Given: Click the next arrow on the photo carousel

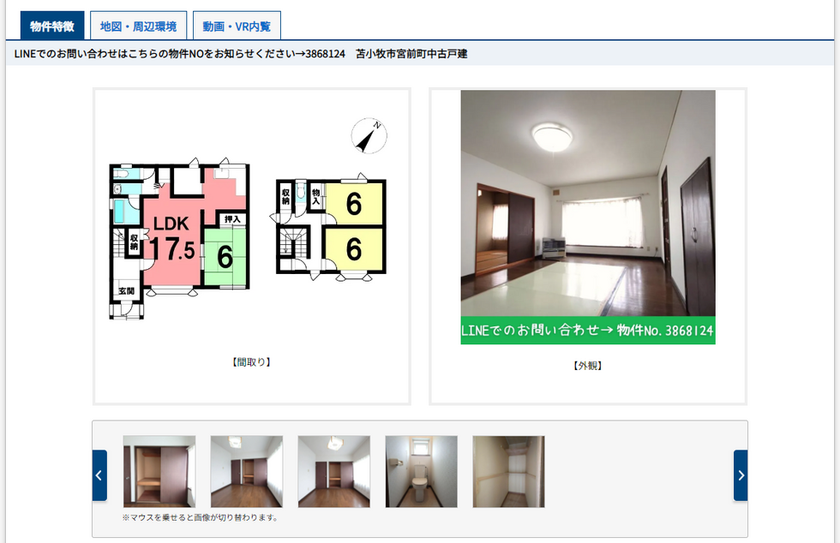Looking at the screenshot, I should [740, 475].
